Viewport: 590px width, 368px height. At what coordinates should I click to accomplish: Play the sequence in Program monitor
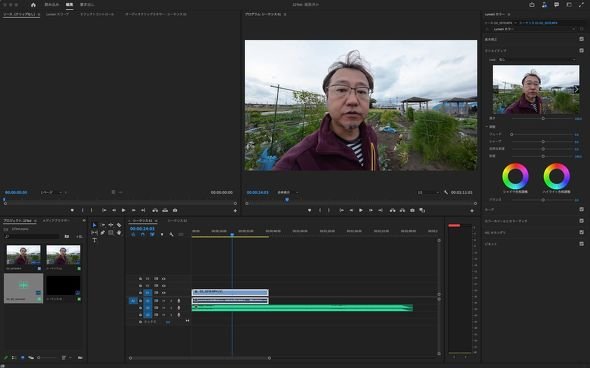[x=360, y=210]
